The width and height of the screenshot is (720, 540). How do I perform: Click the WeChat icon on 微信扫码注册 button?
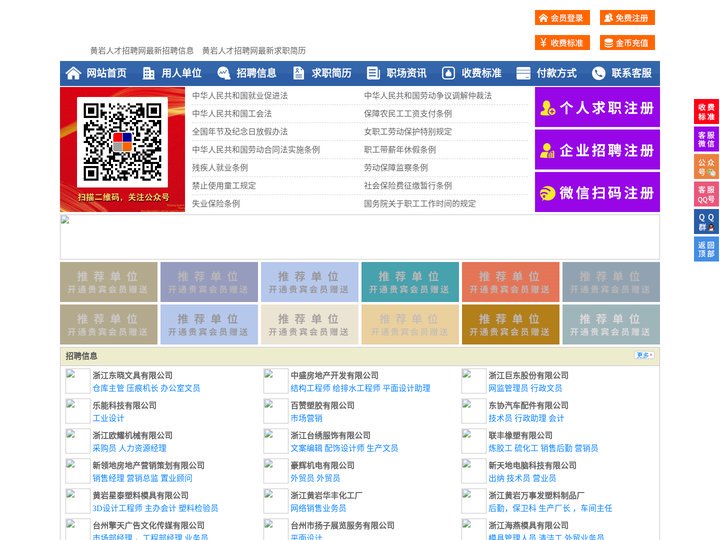(547, 193)
